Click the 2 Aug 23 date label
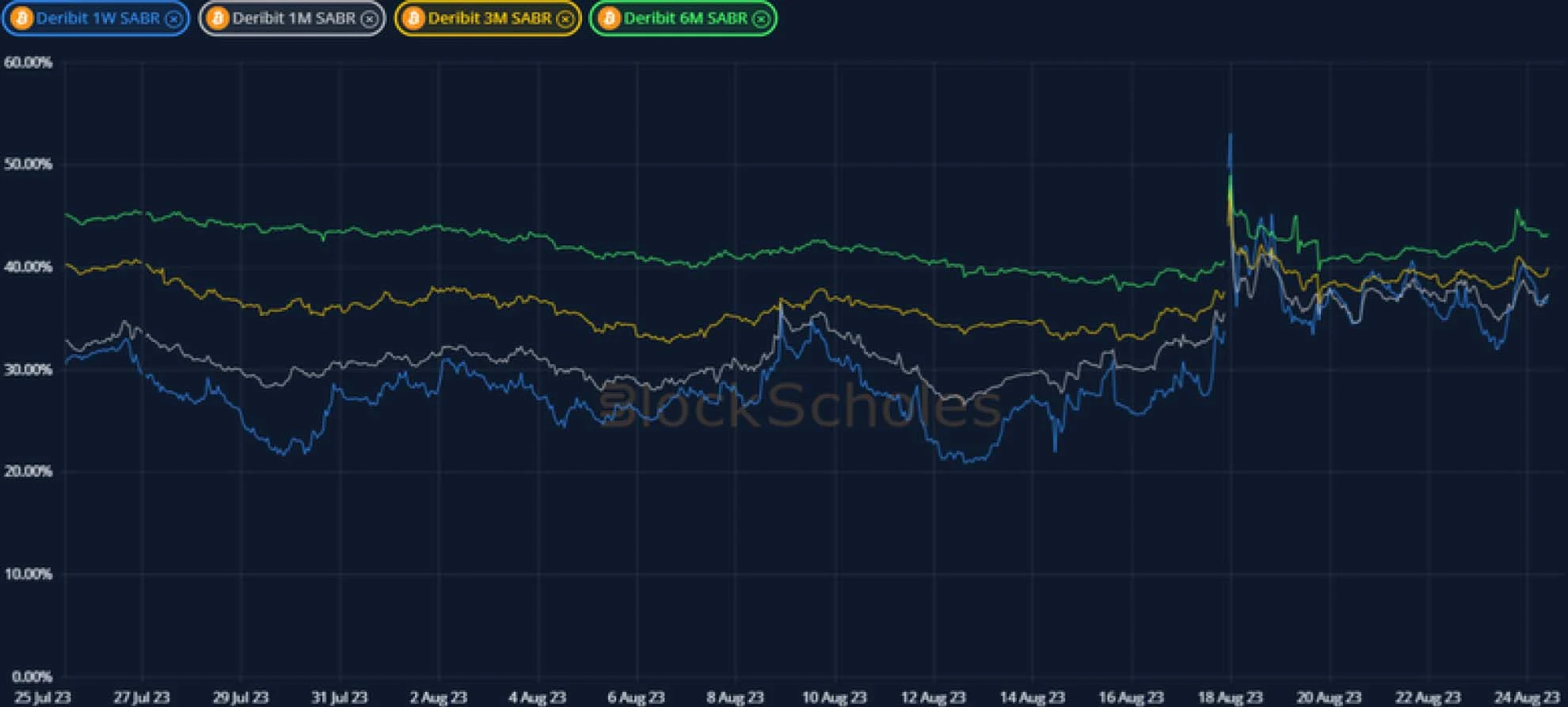1568x707 pixels. tap(438, 697)
